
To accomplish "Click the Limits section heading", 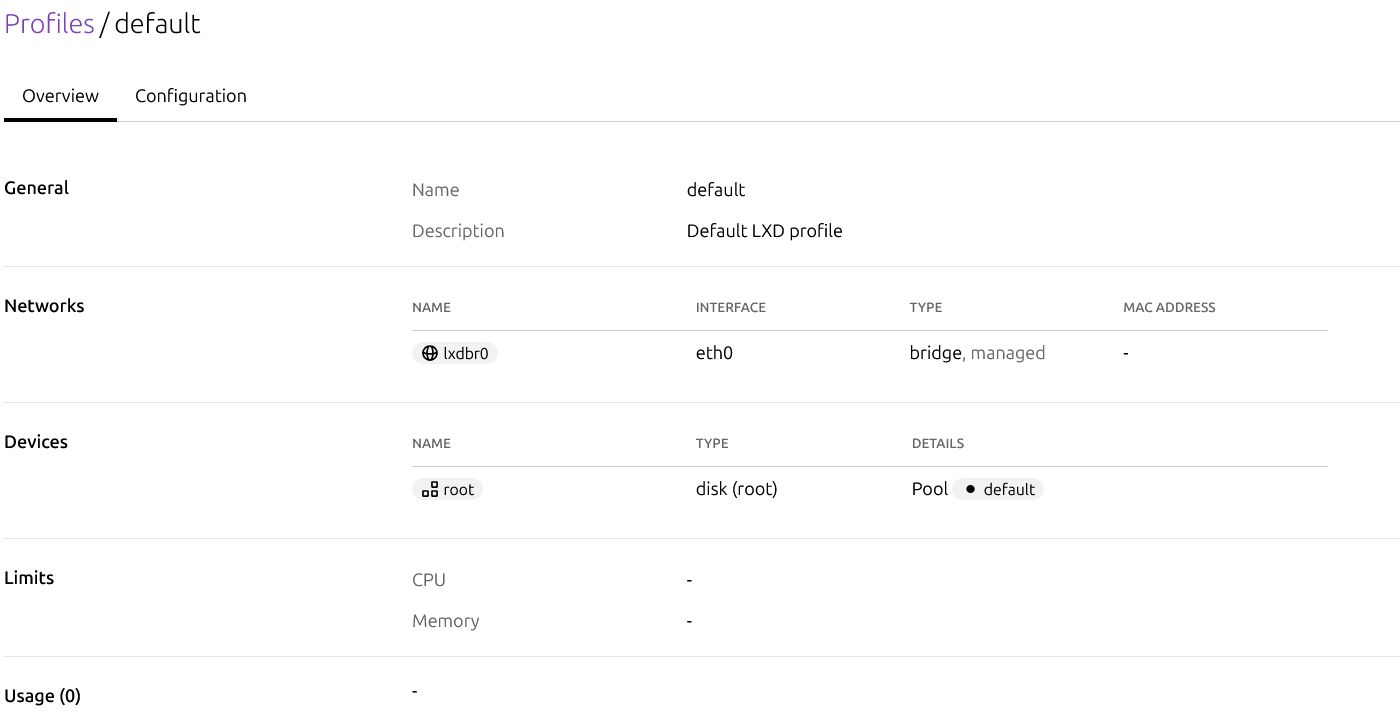I will point(29,578).
